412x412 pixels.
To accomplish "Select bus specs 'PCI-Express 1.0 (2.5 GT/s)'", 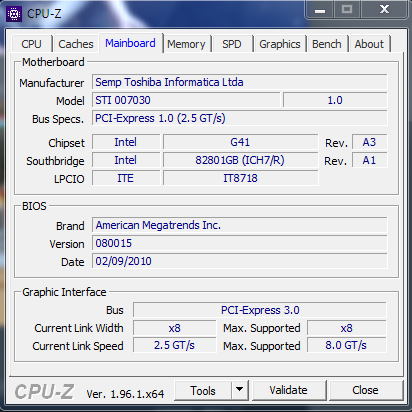I will pos(240,118).
